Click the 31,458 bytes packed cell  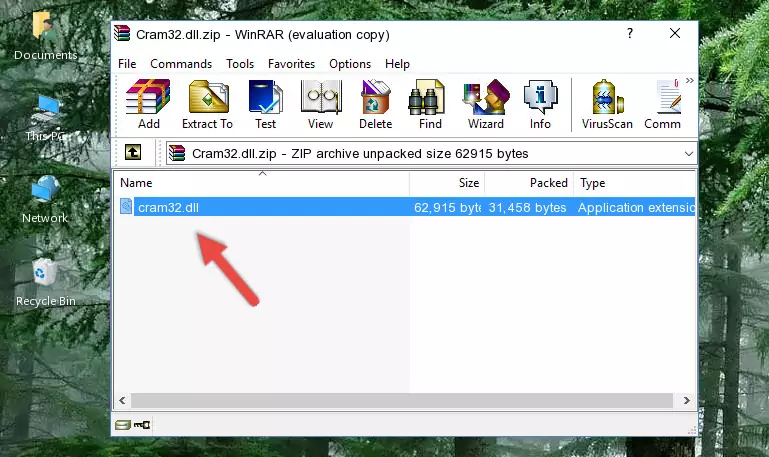527,207
